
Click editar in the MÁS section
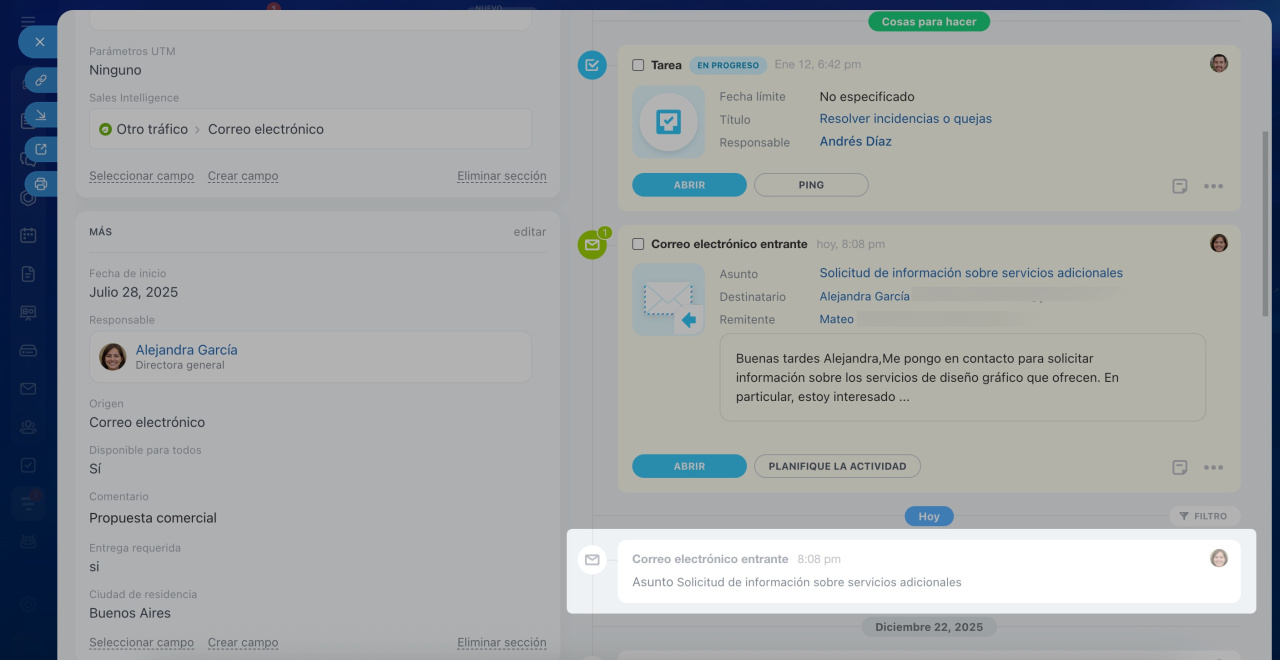(529, 232)
